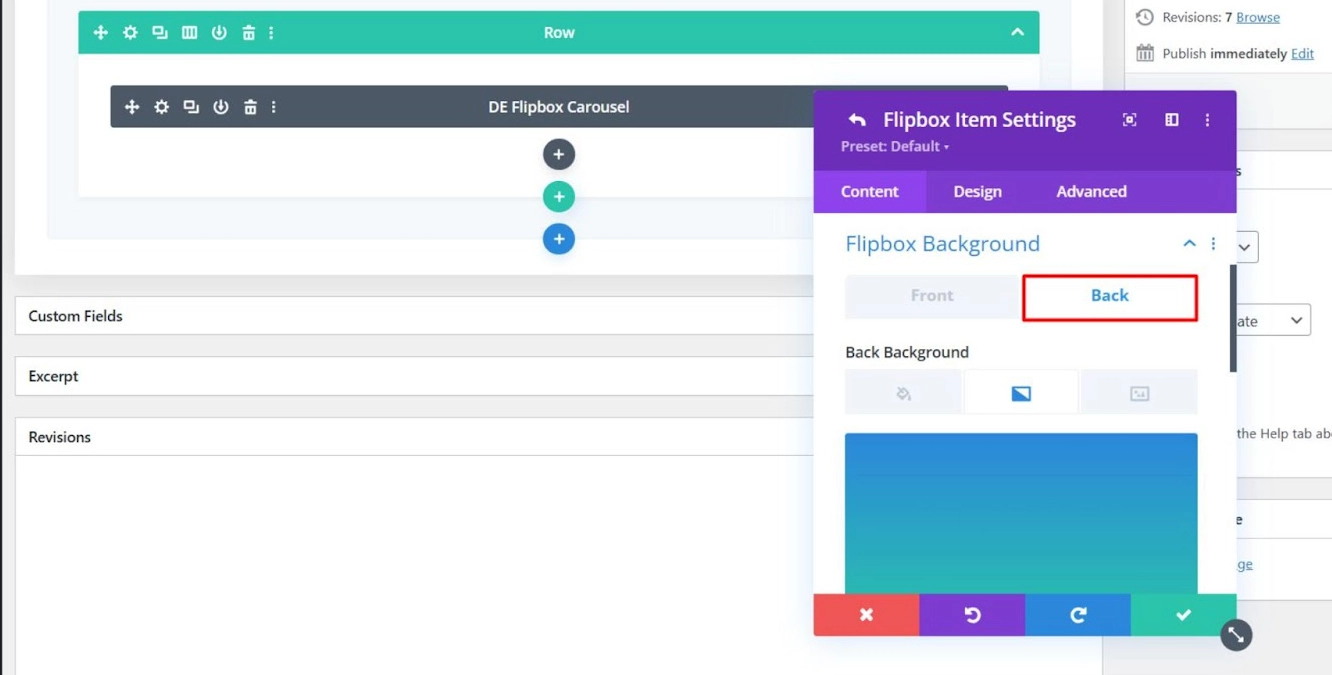Click the Flipbox Item Settings title
The image size is (1332, 675).
979,120
